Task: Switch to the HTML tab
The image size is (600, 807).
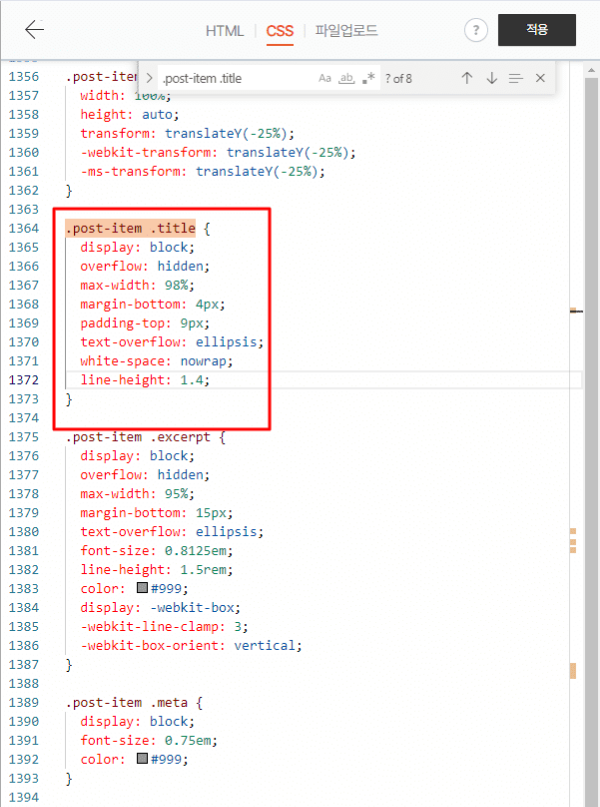Action: pyautogui.click(x=224, y=31)
